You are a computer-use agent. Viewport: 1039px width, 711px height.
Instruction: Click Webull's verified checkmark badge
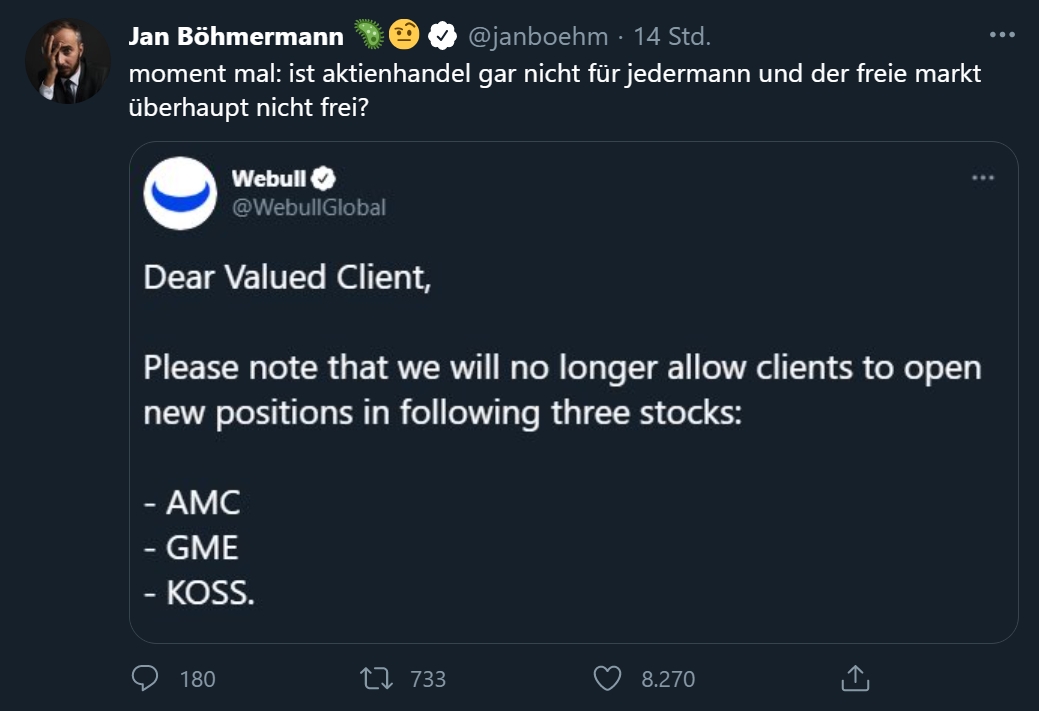point(324,179)
